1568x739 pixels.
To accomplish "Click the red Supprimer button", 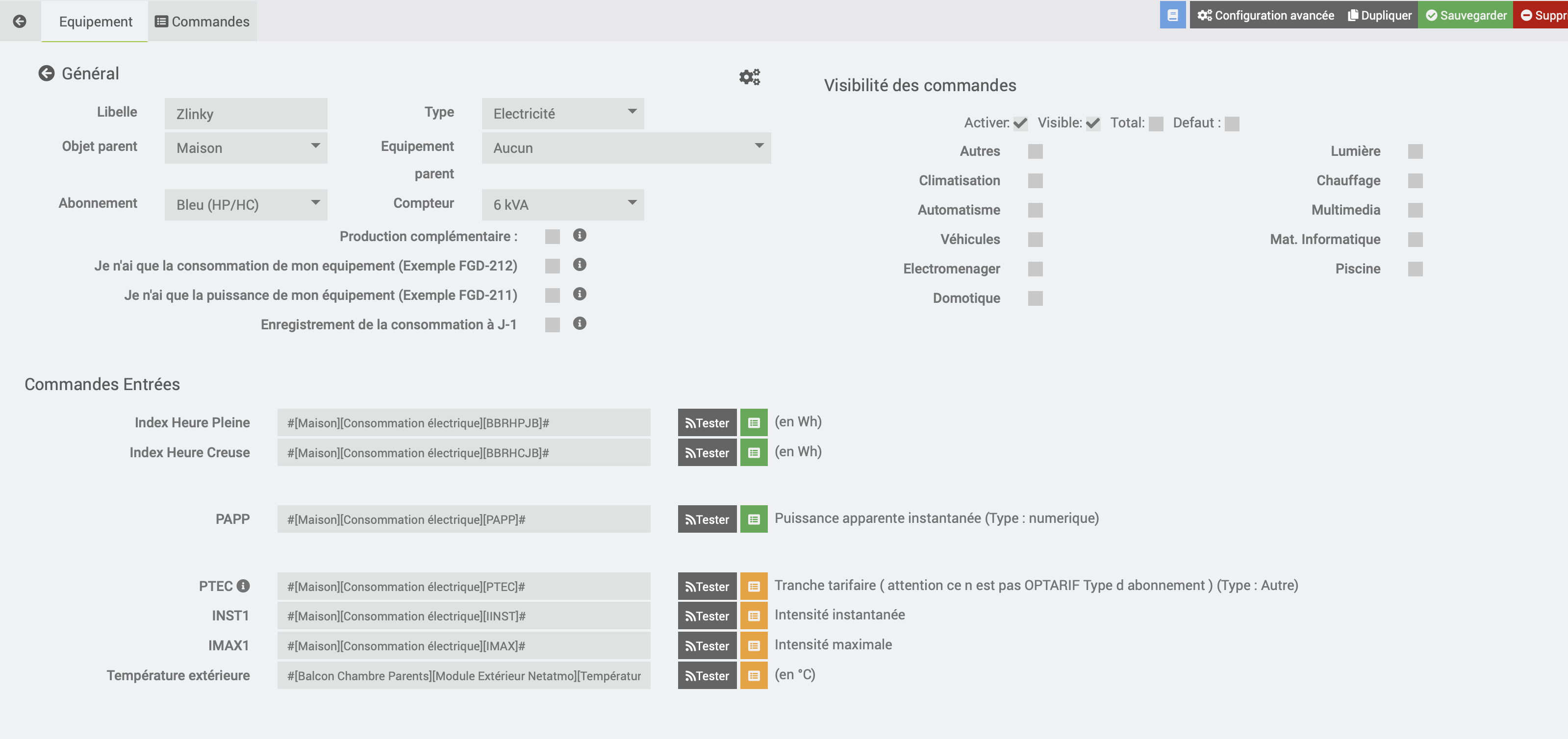I will pos(1541,15).
